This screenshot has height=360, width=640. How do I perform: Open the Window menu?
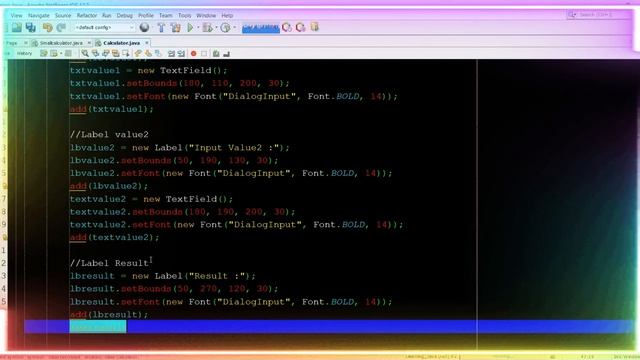(x=206, y=15)
